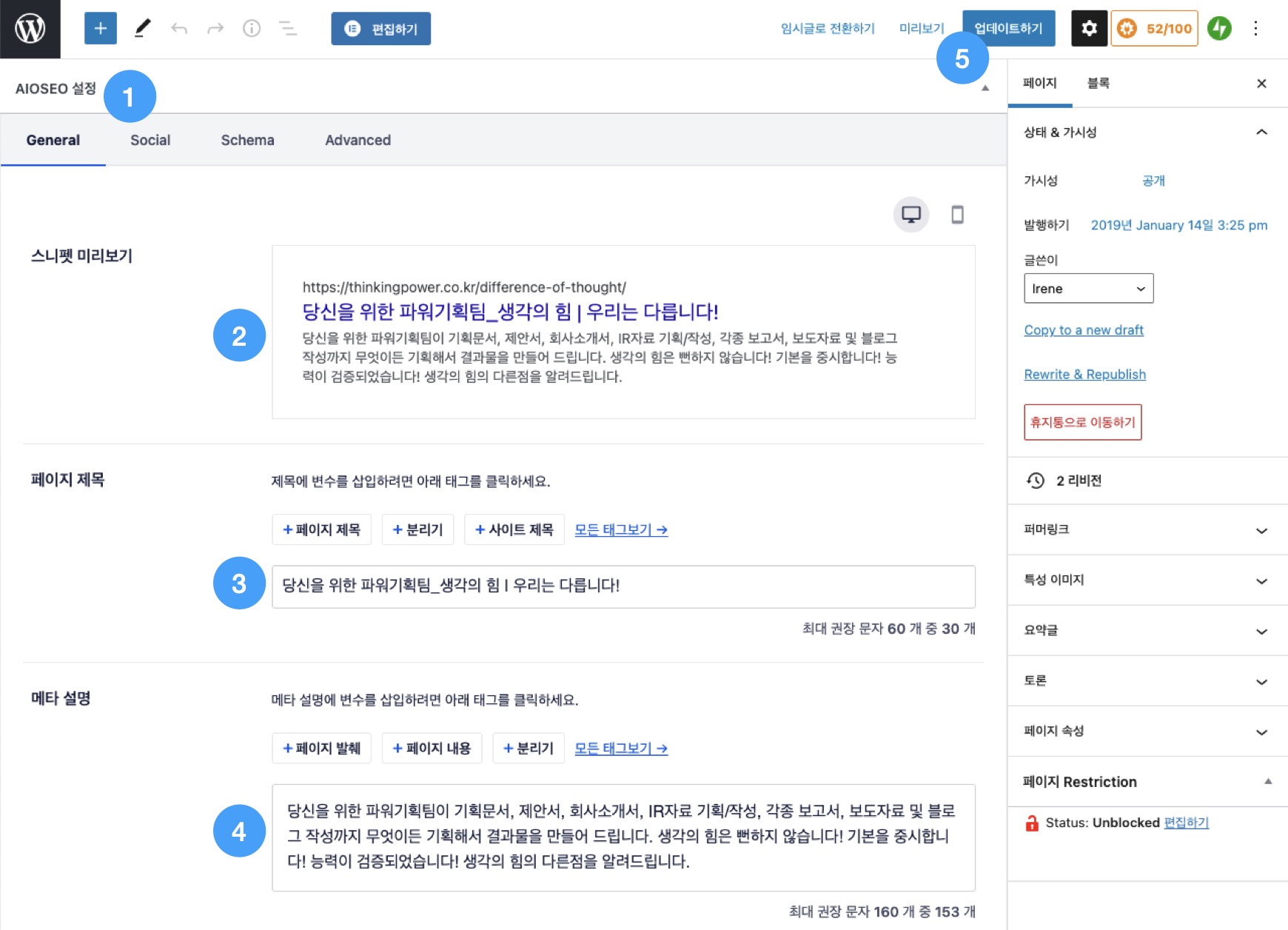
Task: Open the three-dot options menu
Action: 1256,28
